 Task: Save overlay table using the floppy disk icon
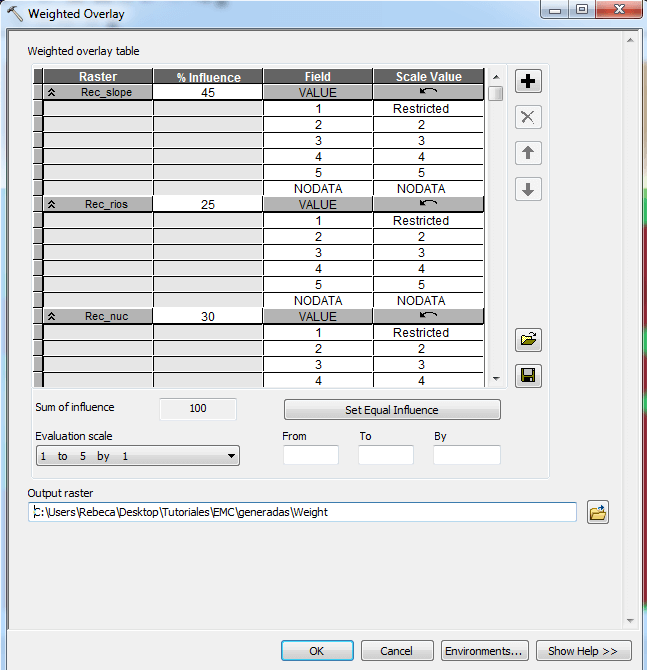528,376
